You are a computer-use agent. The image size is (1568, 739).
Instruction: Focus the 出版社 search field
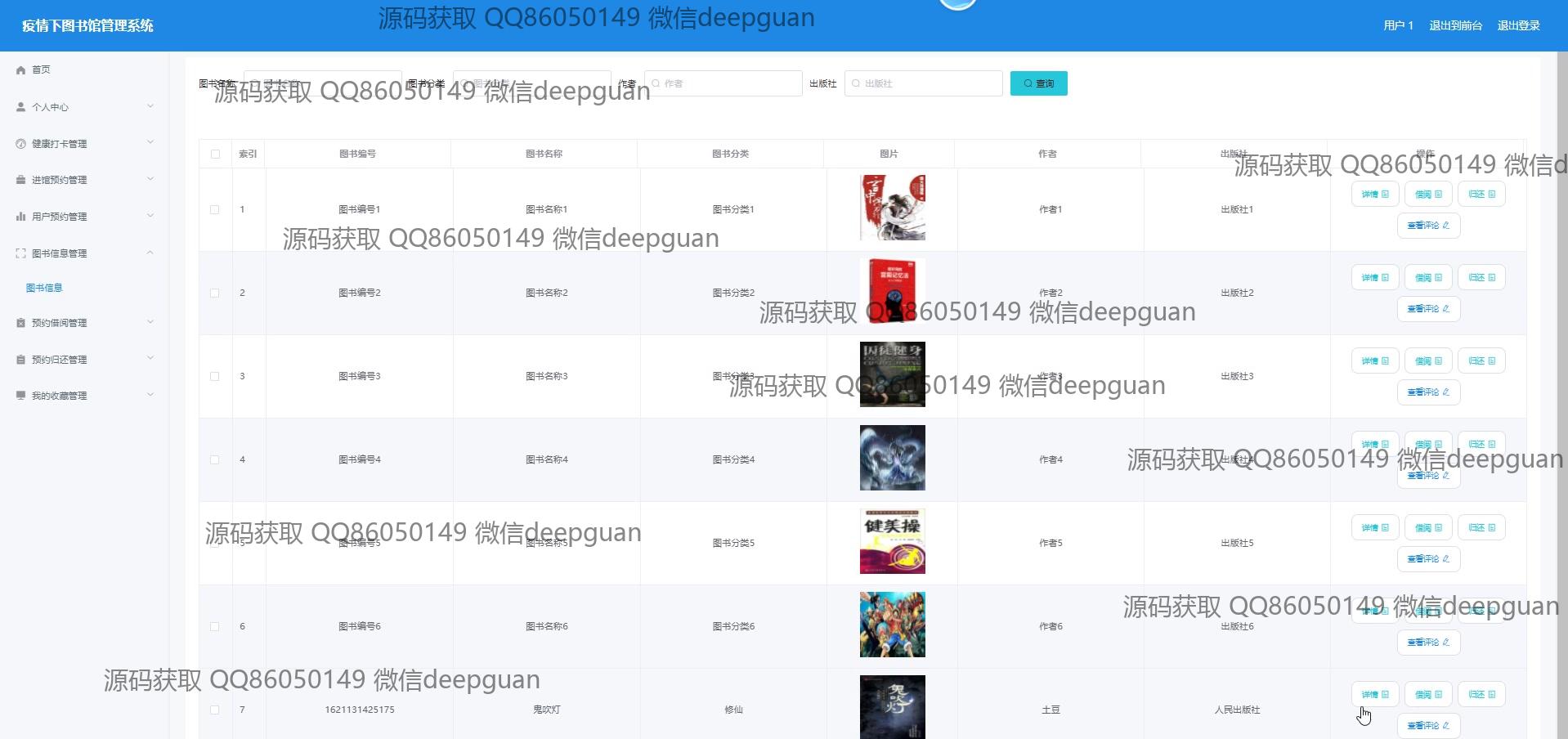(x=923, y=83)
